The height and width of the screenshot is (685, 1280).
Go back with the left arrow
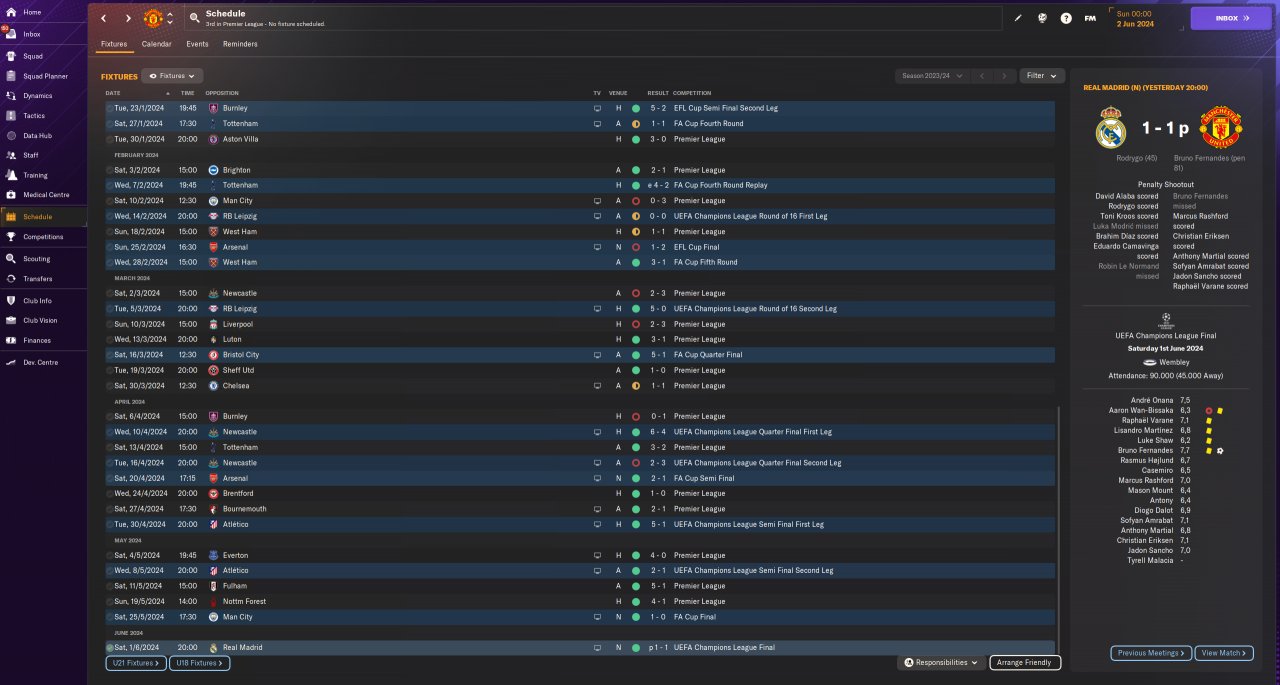coord(103,18)
